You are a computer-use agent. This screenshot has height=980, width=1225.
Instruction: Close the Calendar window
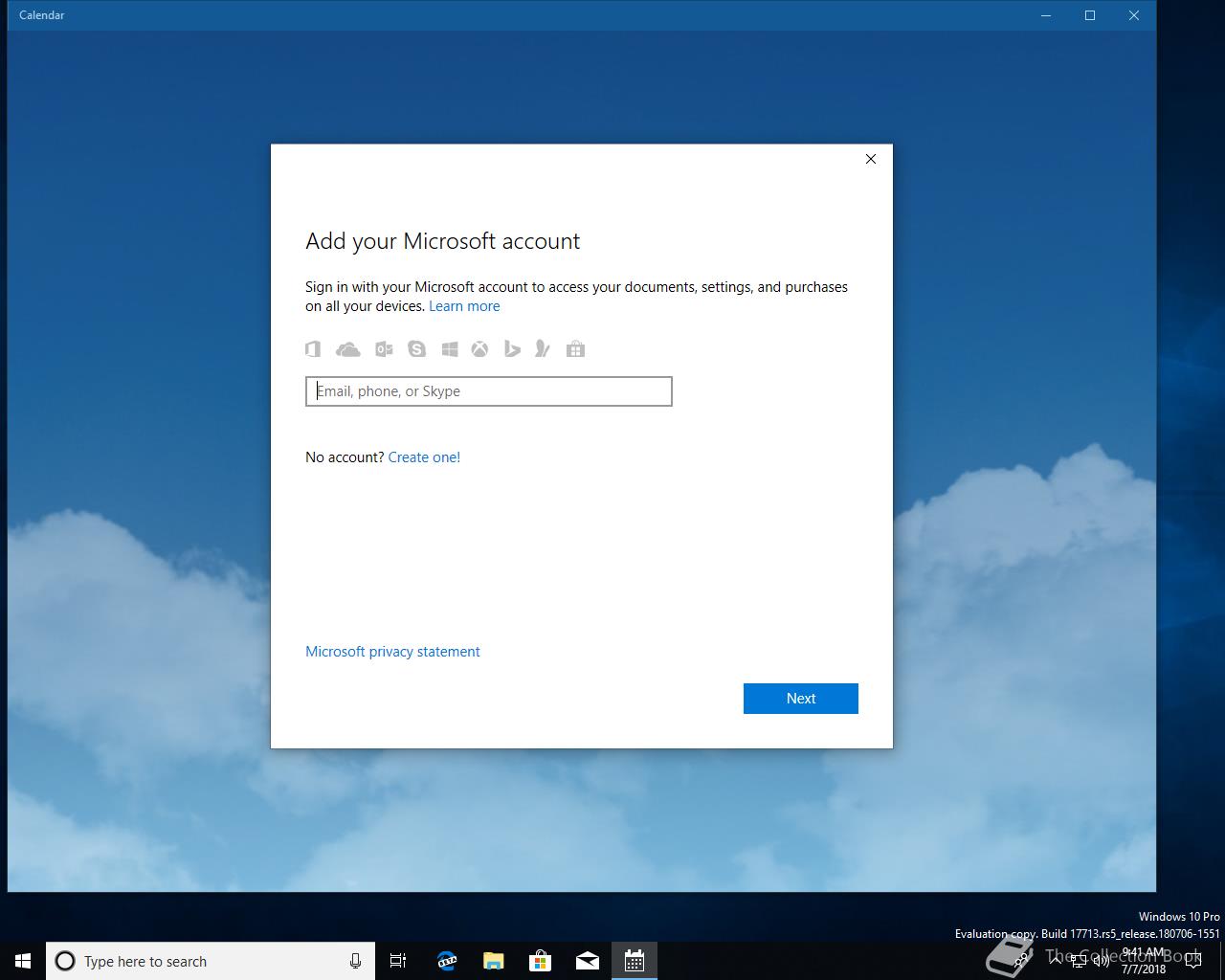(x=1134, y=15)
